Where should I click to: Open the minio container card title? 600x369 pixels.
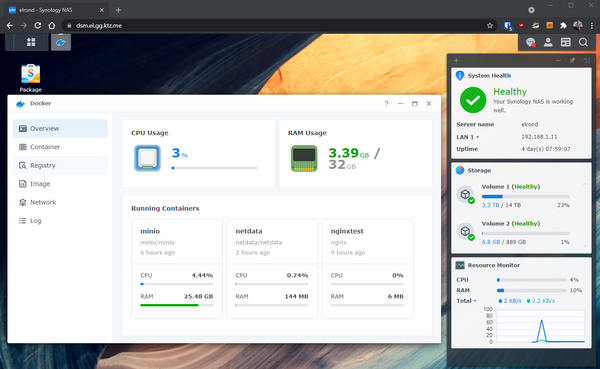pos(150,231)
